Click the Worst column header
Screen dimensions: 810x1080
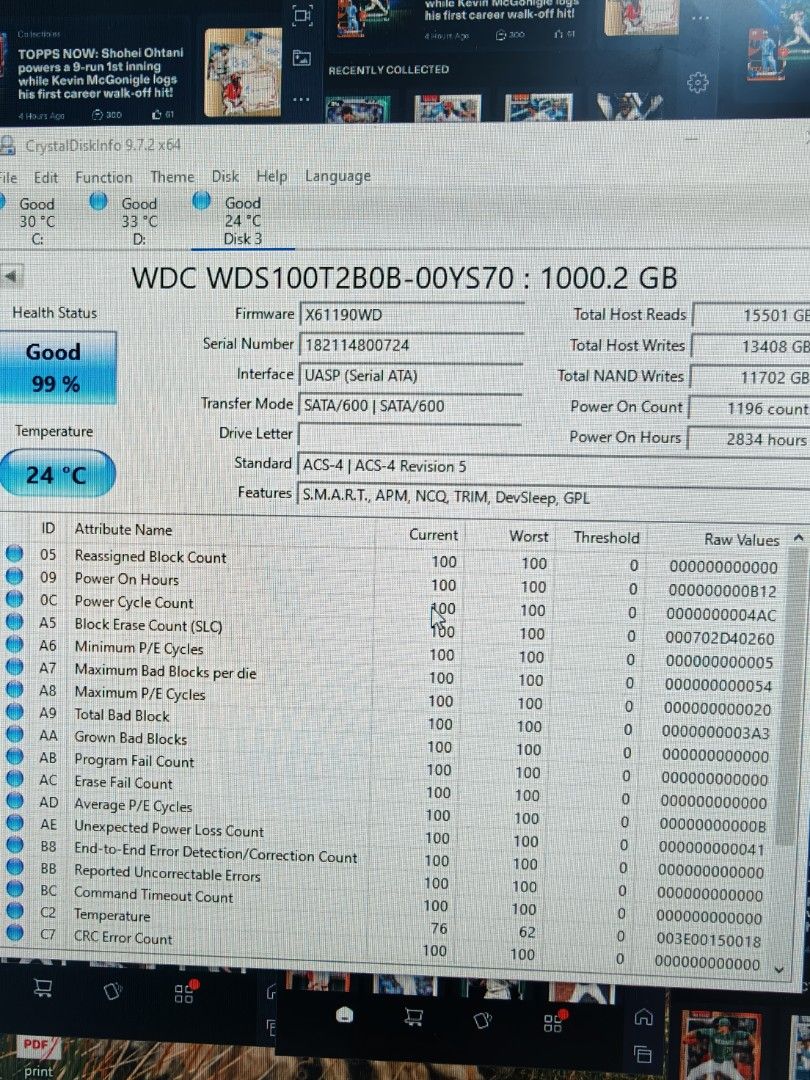point(529,537)
